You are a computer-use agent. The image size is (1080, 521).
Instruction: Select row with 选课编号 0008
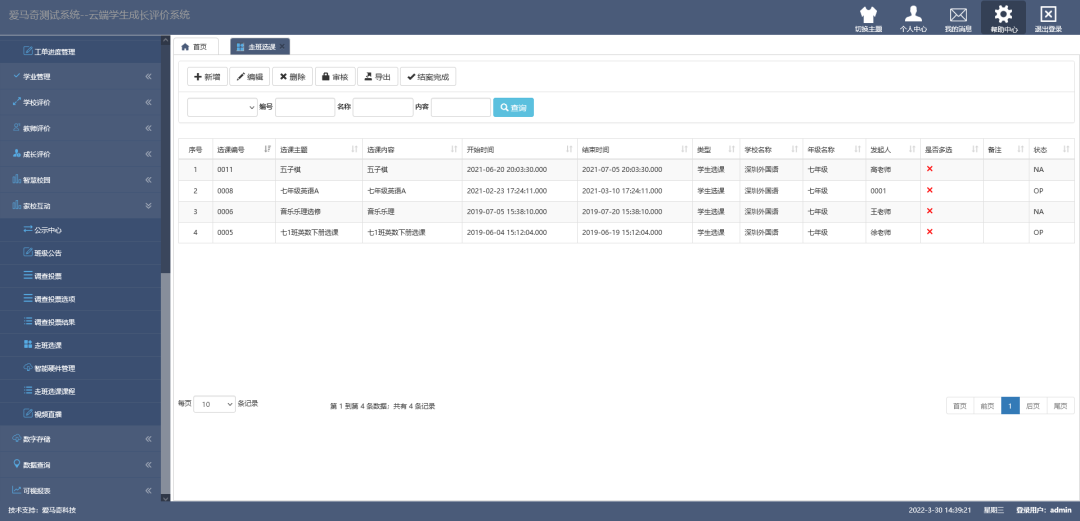coord(626,191)
